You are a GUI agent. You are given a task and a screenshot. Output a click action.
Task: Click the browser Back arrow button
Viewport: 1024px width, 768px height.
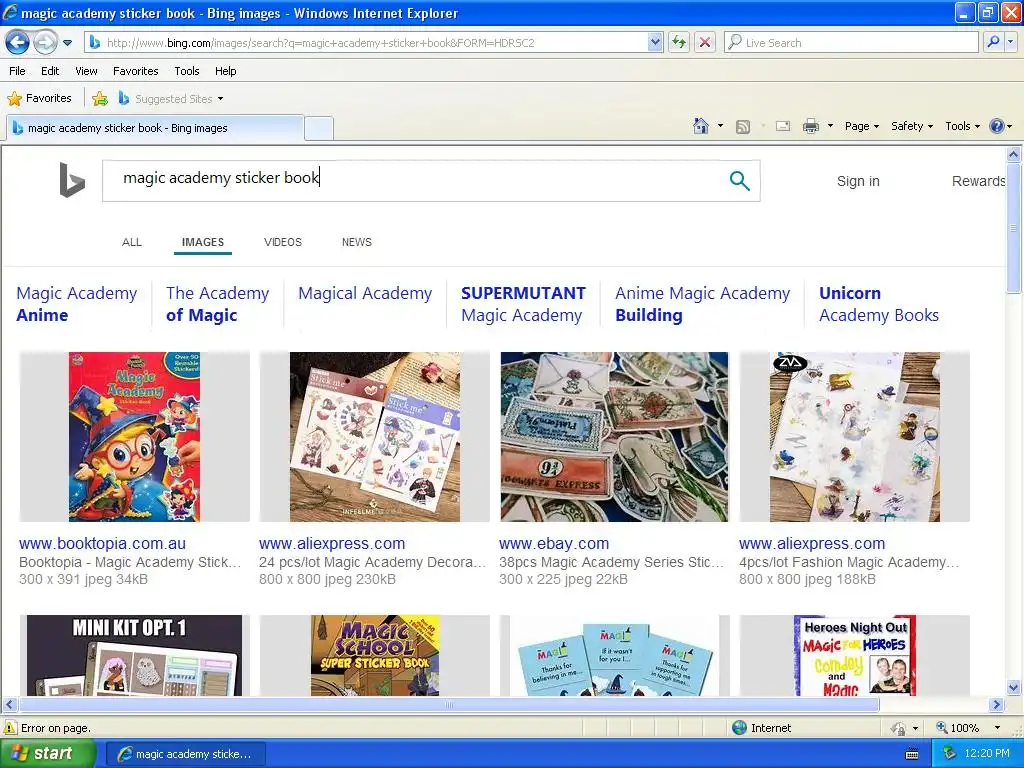tap(17, 43)
